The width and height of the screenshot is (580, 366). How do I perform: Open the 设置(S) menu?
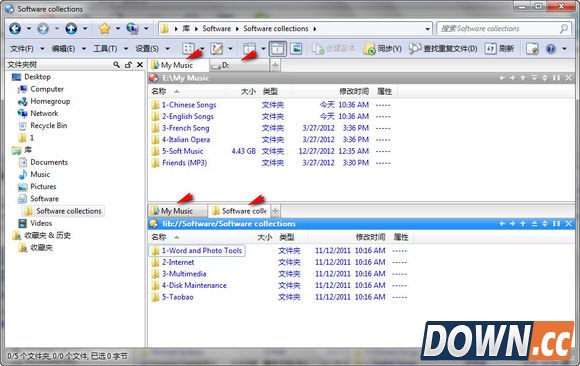147,48
